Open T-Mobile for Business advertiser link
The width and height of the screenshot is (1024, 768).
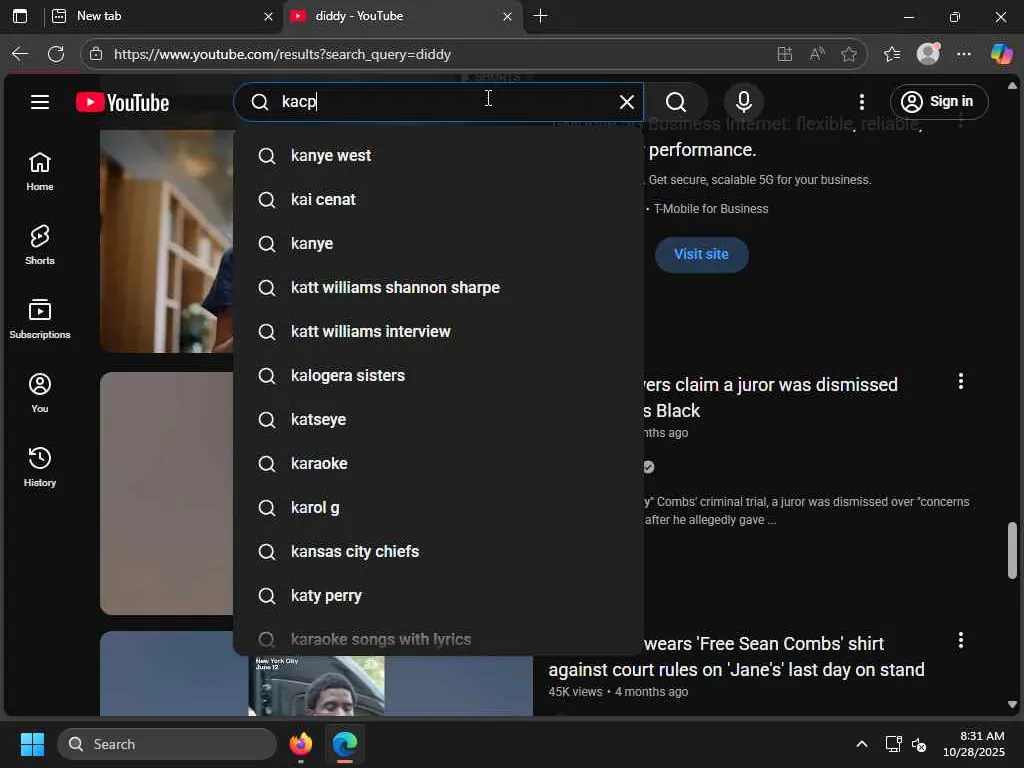711,209
